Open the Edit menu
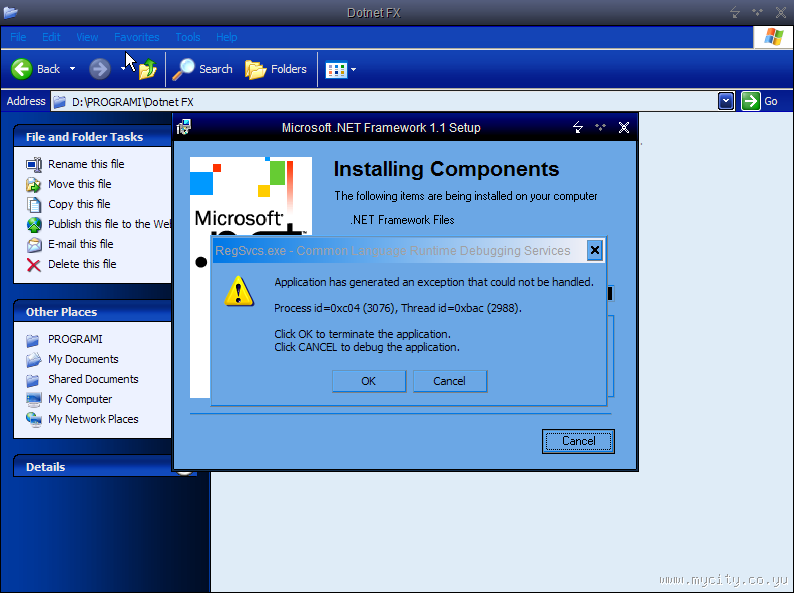This screenshot has width=794, height=593. 51,37
